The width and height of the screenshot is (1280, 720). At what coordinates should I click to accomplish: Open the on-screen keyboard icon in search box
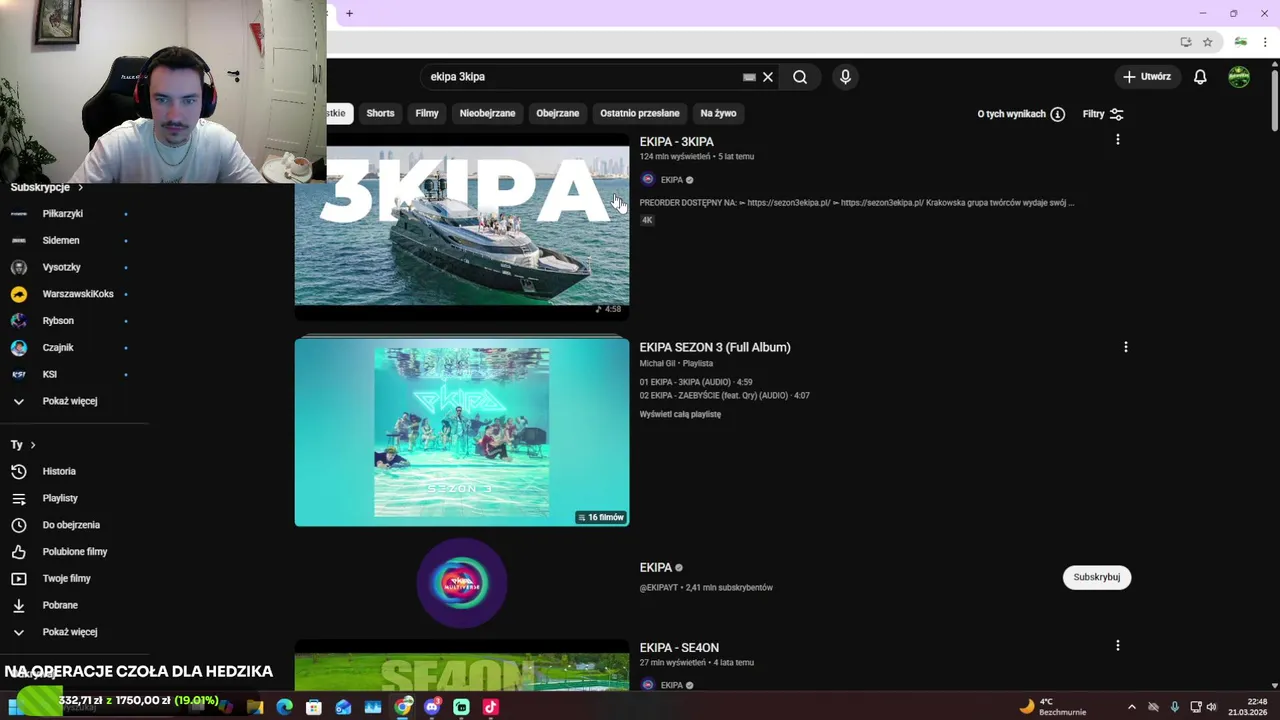749,77
